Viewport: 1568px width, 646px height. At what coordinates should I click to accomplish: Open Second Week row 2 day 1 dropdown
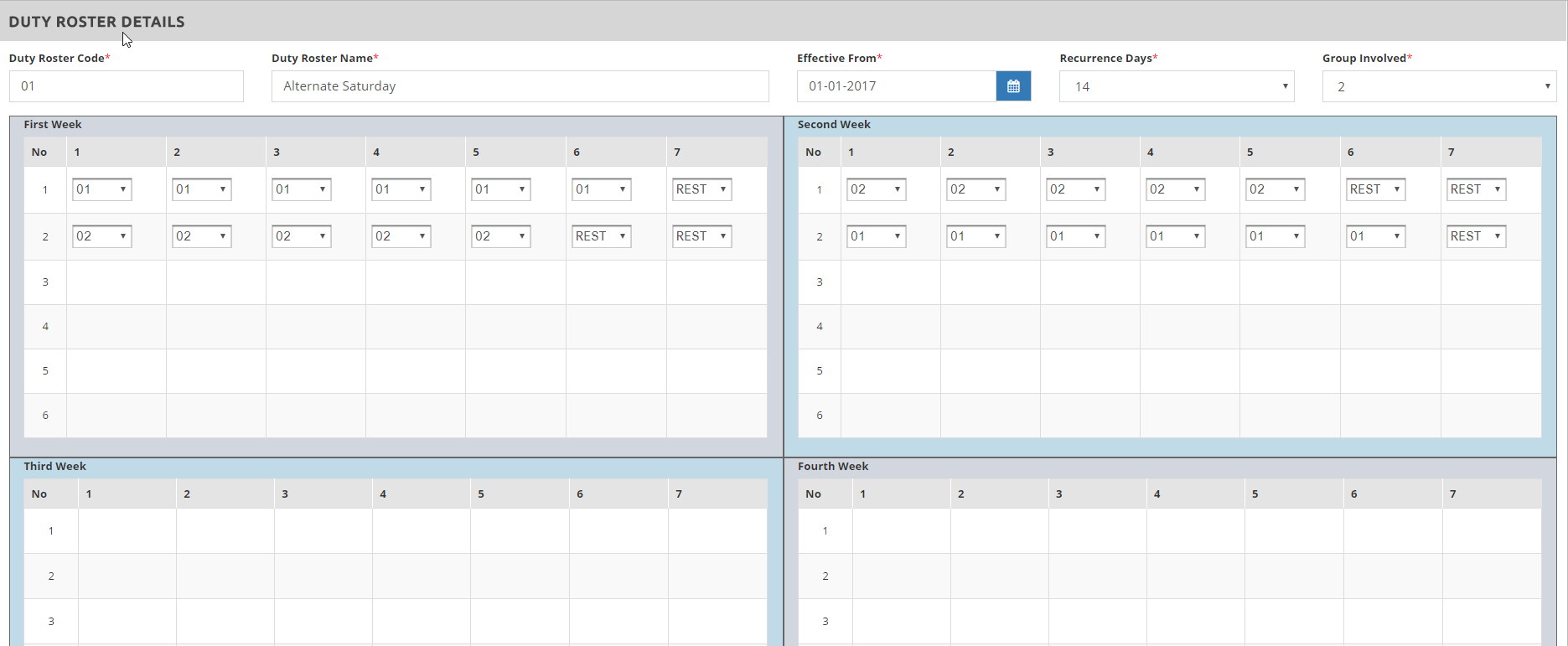(x=877, y=236)
